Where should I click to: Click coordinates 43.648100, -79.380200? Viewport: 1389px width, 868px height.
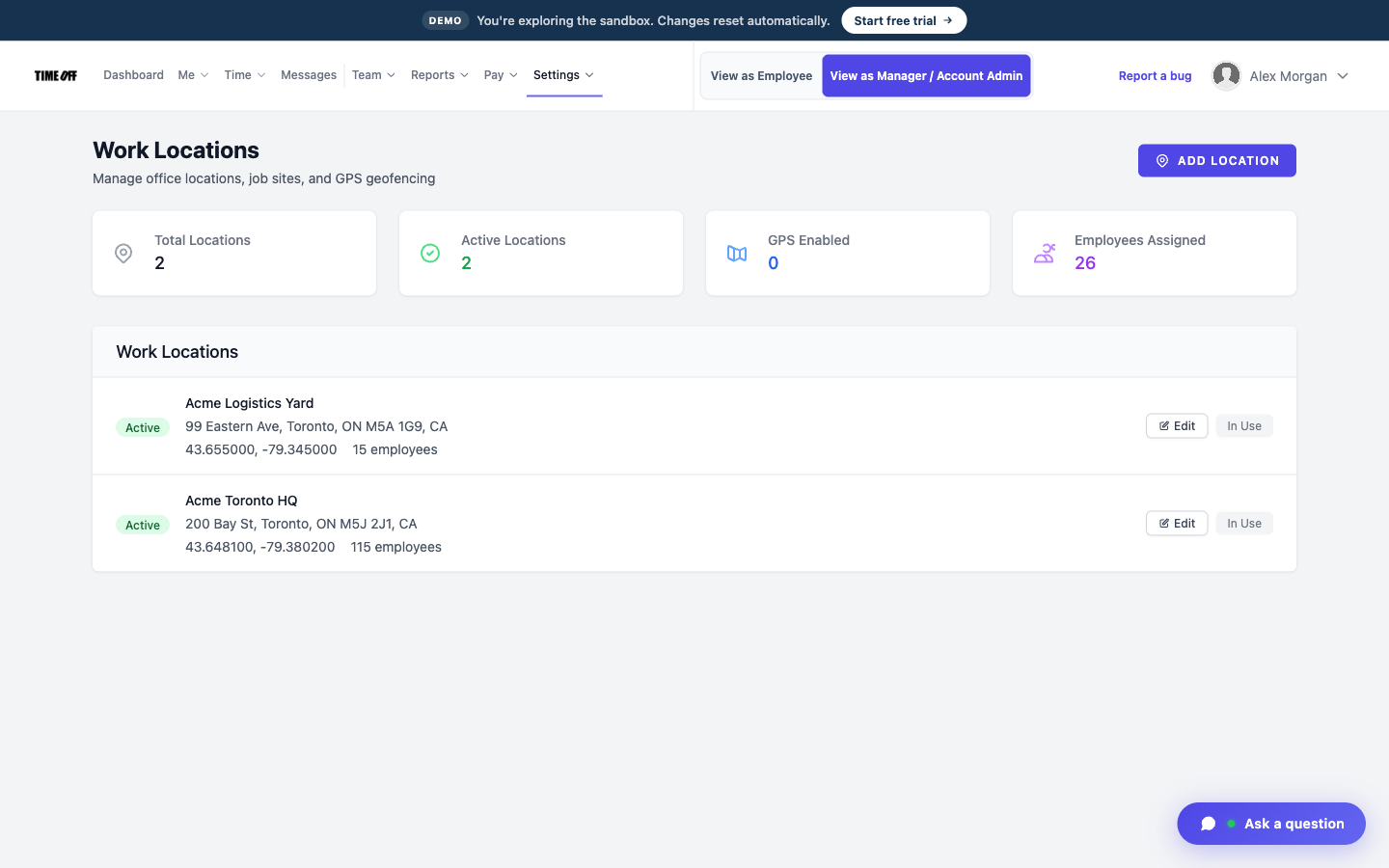click(260, 547)
